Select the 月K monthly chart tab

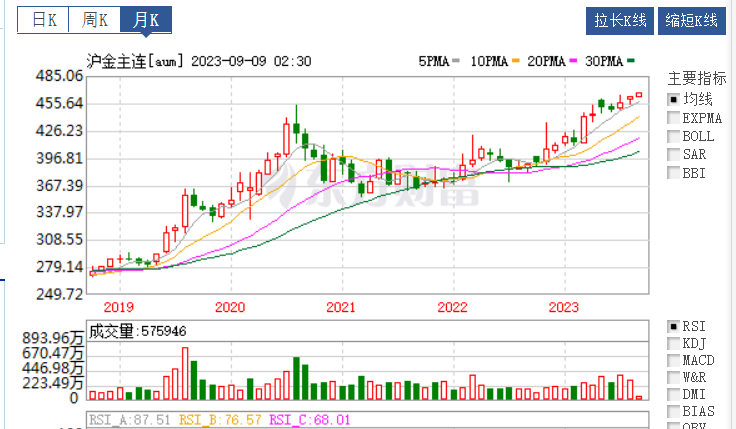click(x=146, y=20)
